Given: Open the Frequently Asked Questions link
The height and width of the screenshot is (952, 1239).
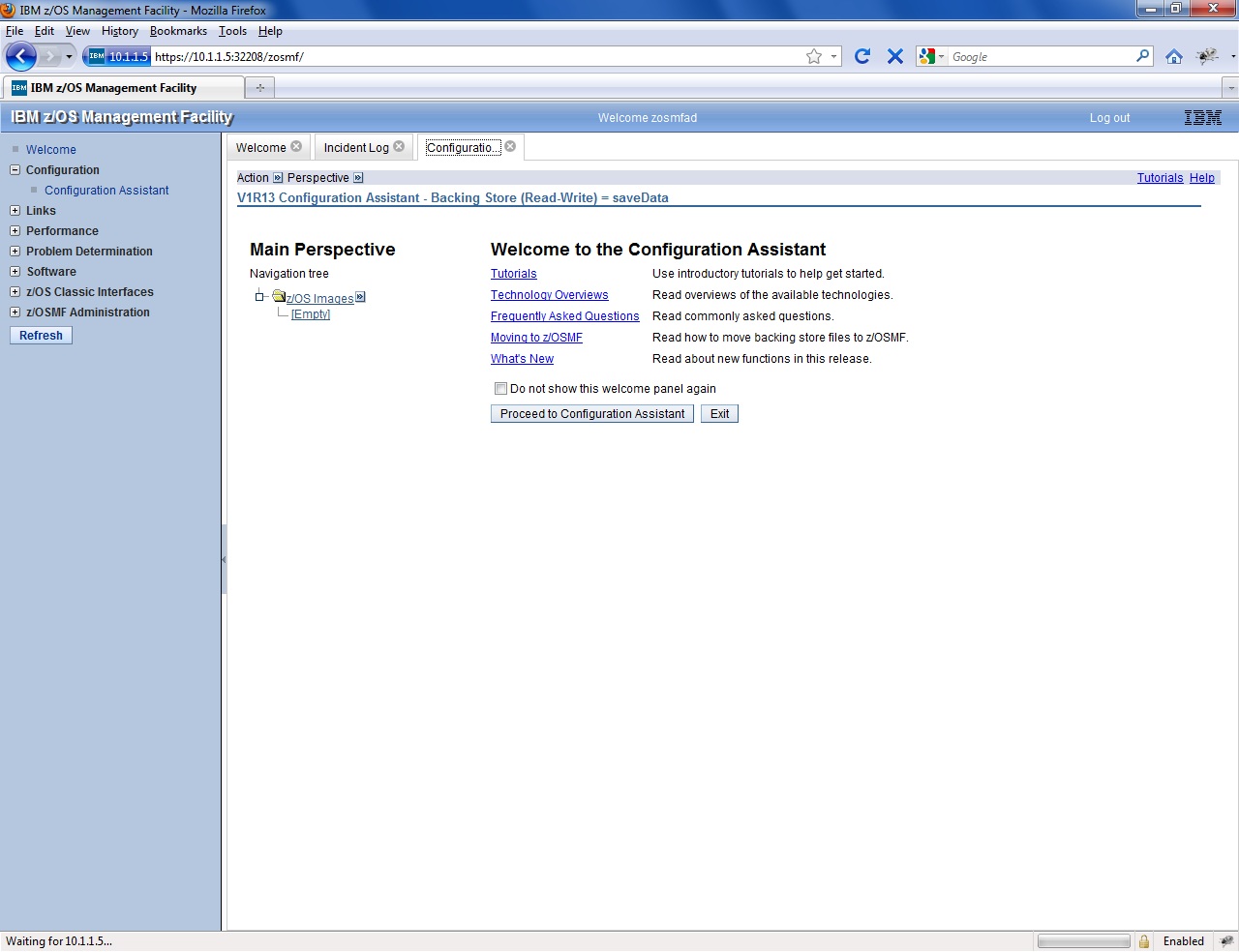Looking at the screenshot, I should tap(564, 316).
